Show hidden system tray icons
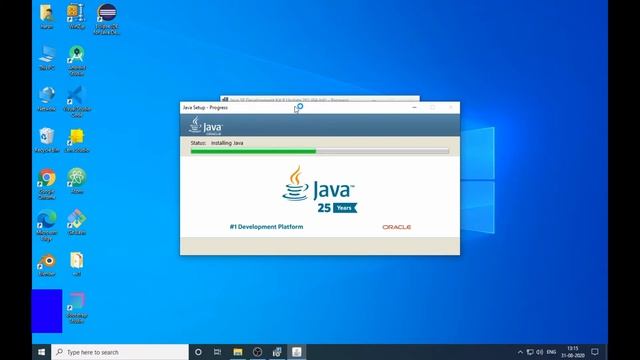The height and width of the screenshot is (360, 640). click(520, 352)
